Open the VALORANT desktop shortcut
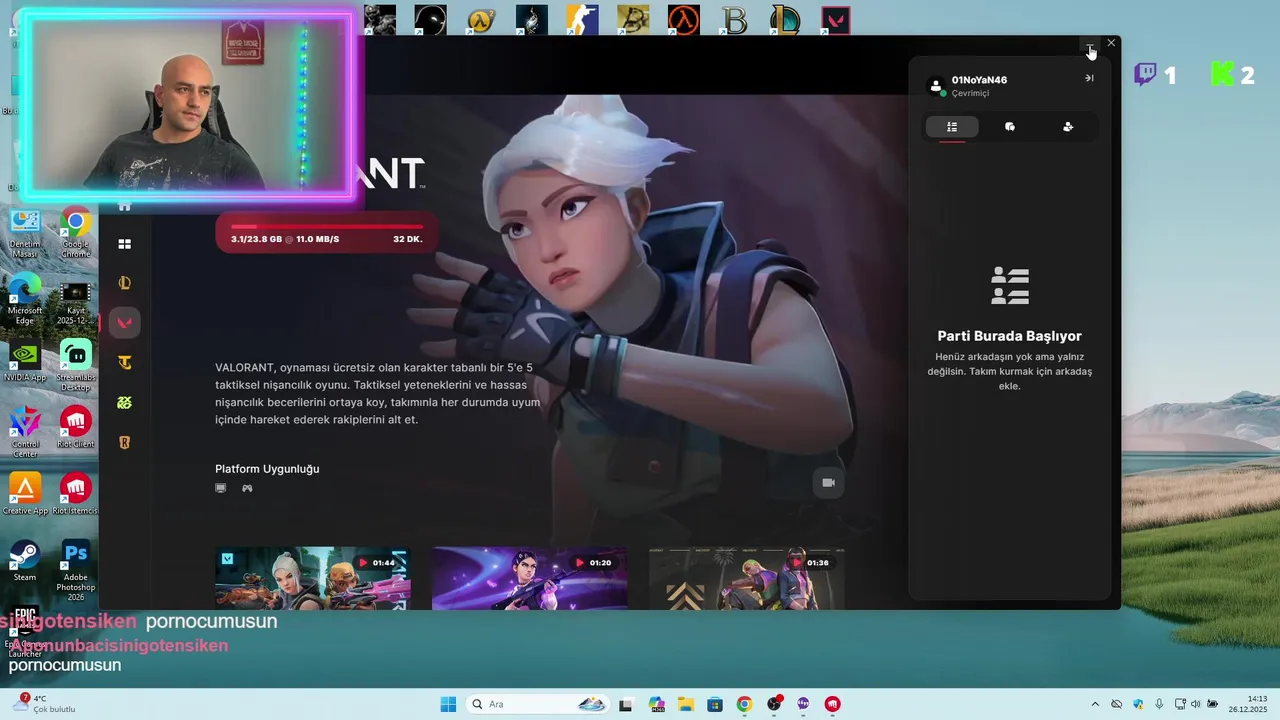The height and width of the screenshot is (720, 1280). 835,19
